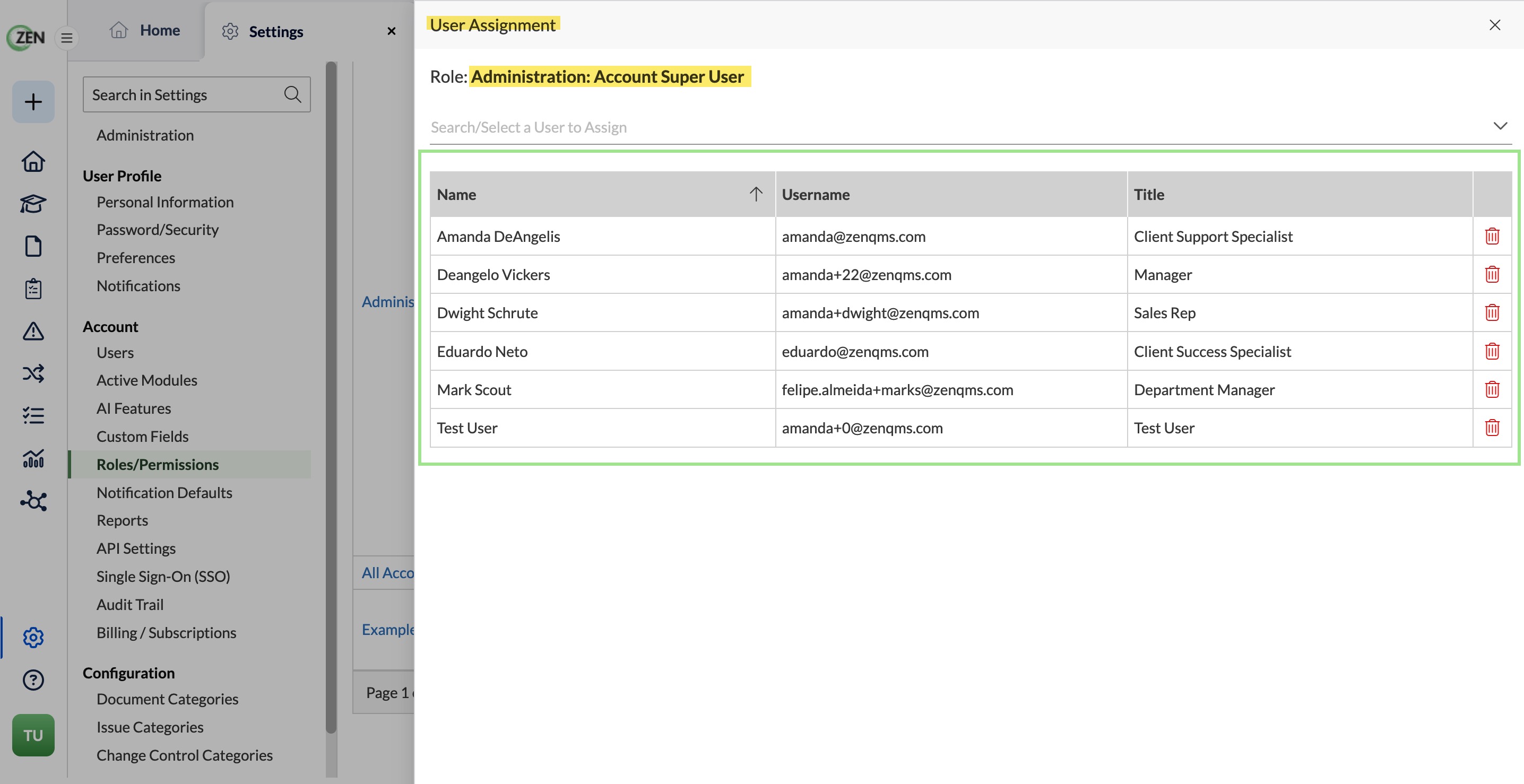Open the documents page icon

click(x=33, y=246)
